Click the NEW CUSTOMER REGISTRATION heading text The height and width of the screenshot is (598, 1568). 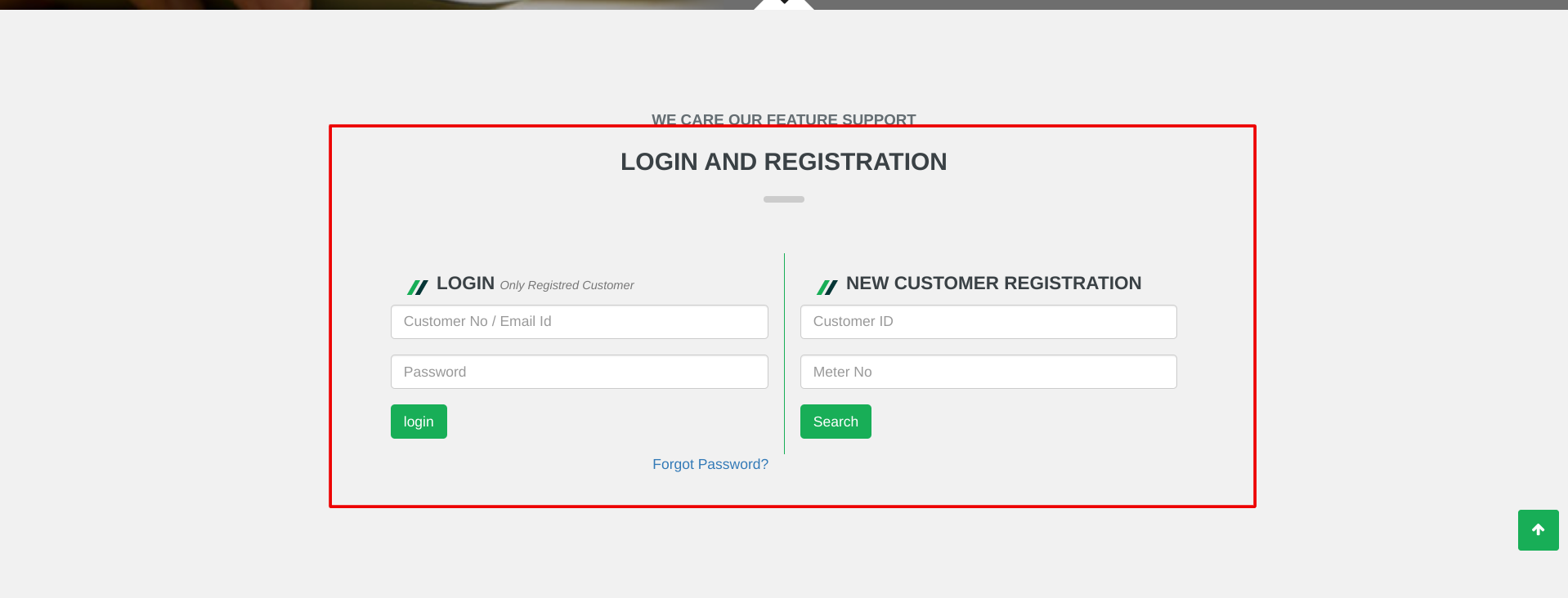pyautogui.click(x=993, y=283)
